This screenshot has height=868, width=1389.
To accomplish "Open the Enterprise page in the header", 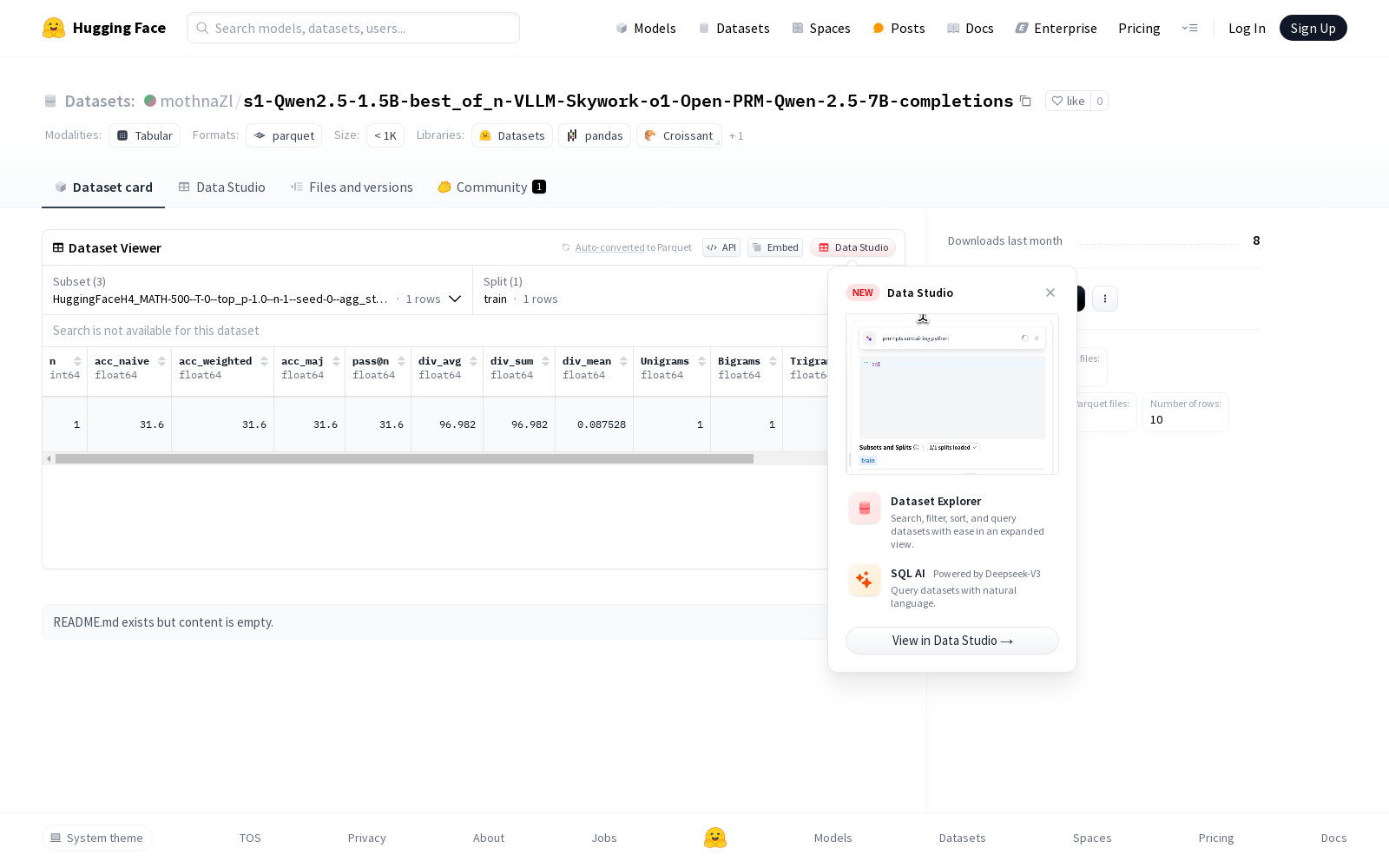I will pyautogui.click(x=1057, y=29).
